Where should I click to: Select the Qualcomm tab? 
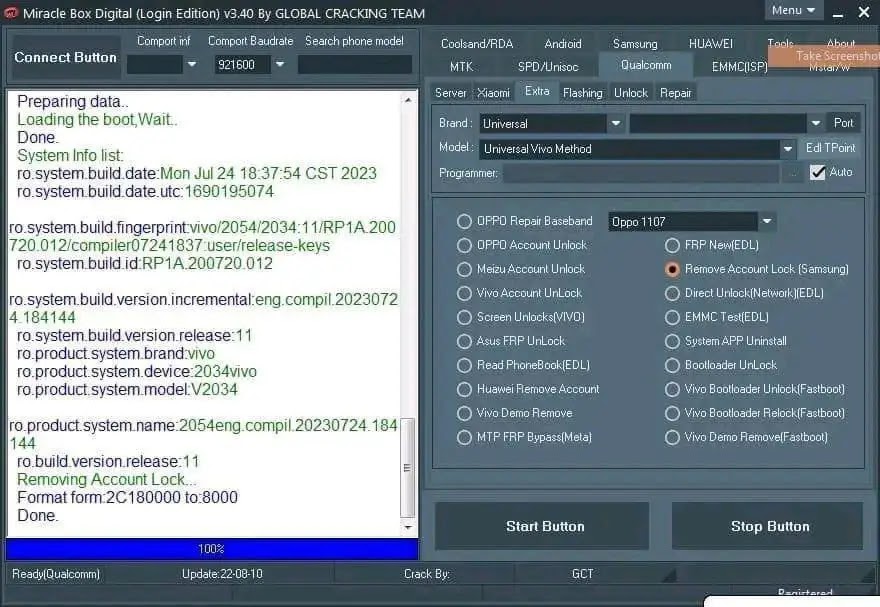[x=646, y=65]
